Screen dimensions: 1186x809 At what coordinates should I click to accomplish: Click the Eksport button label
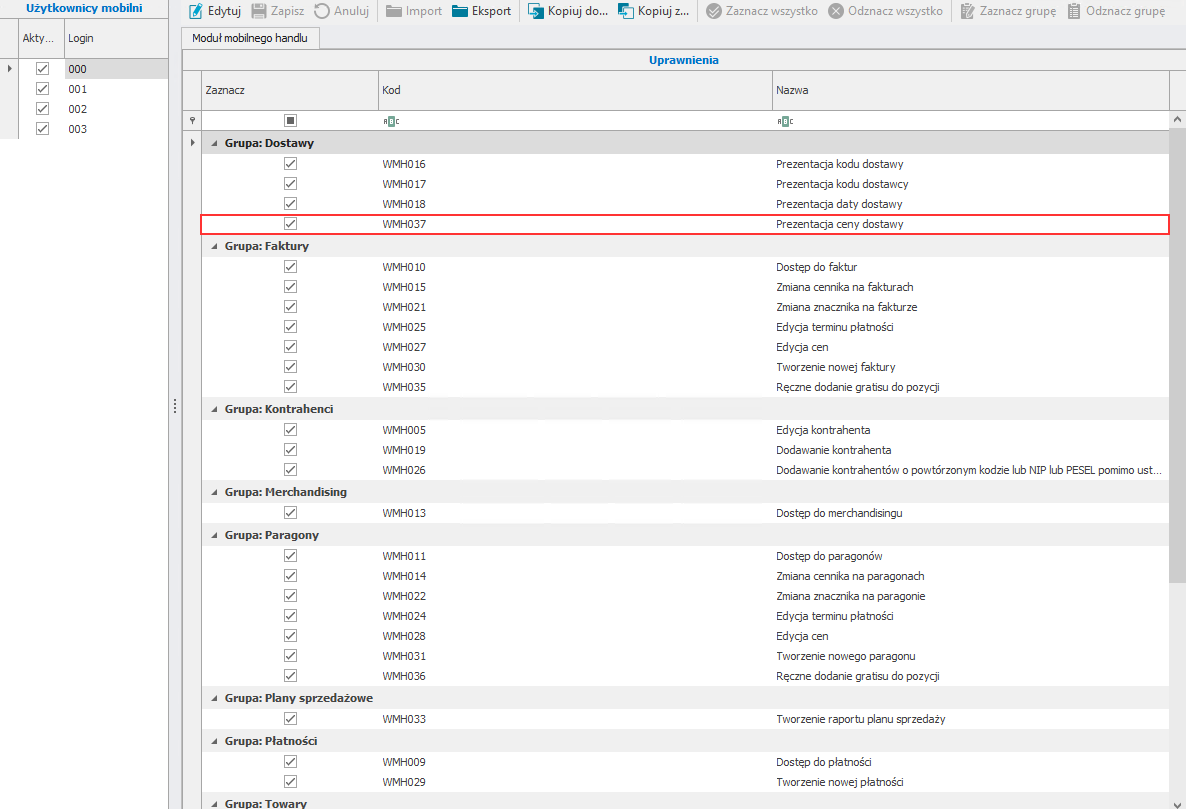tap(492, 11)
